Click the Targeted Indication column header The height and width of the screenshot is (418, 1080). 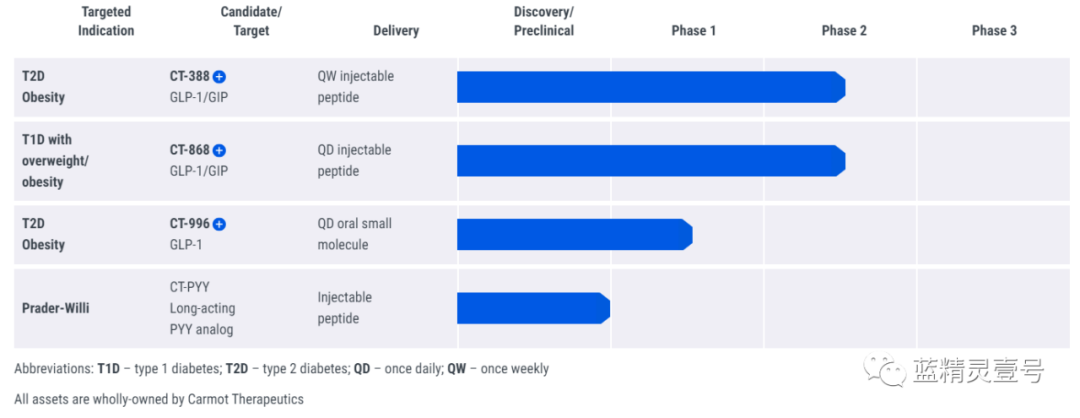[x=106, y=21]
